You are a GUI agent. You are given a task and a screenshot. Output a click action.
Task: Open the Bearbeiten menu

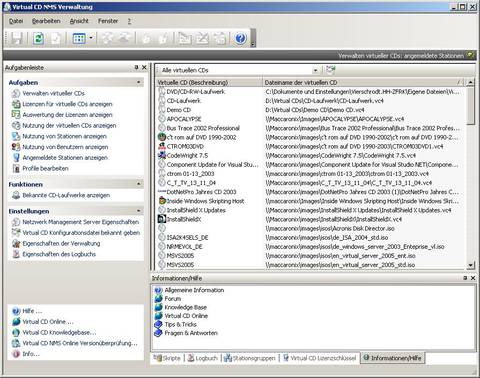(x=46, y=21)
